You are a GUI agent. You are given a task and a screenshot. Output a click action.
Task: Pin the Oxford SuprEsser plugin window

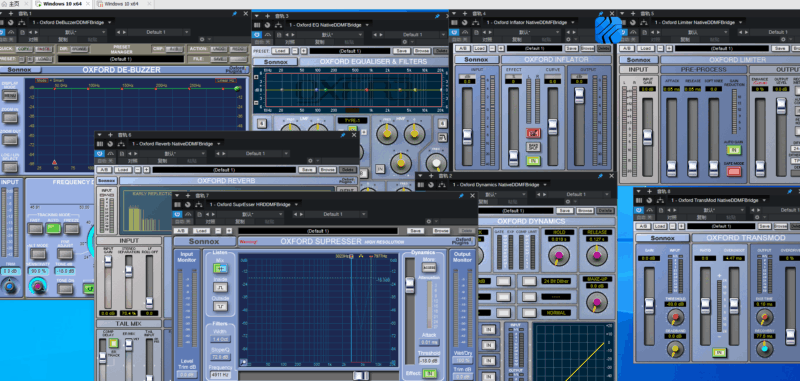pos(461,195)
